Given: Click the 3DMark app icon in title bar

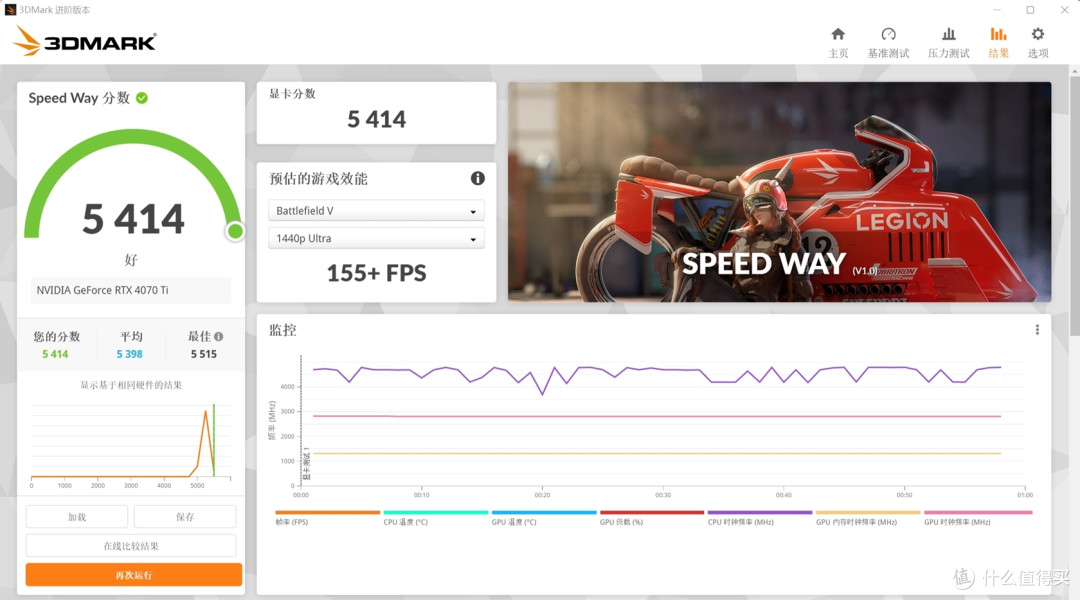Looking at the screenshot, I should [x=10, y=10].
